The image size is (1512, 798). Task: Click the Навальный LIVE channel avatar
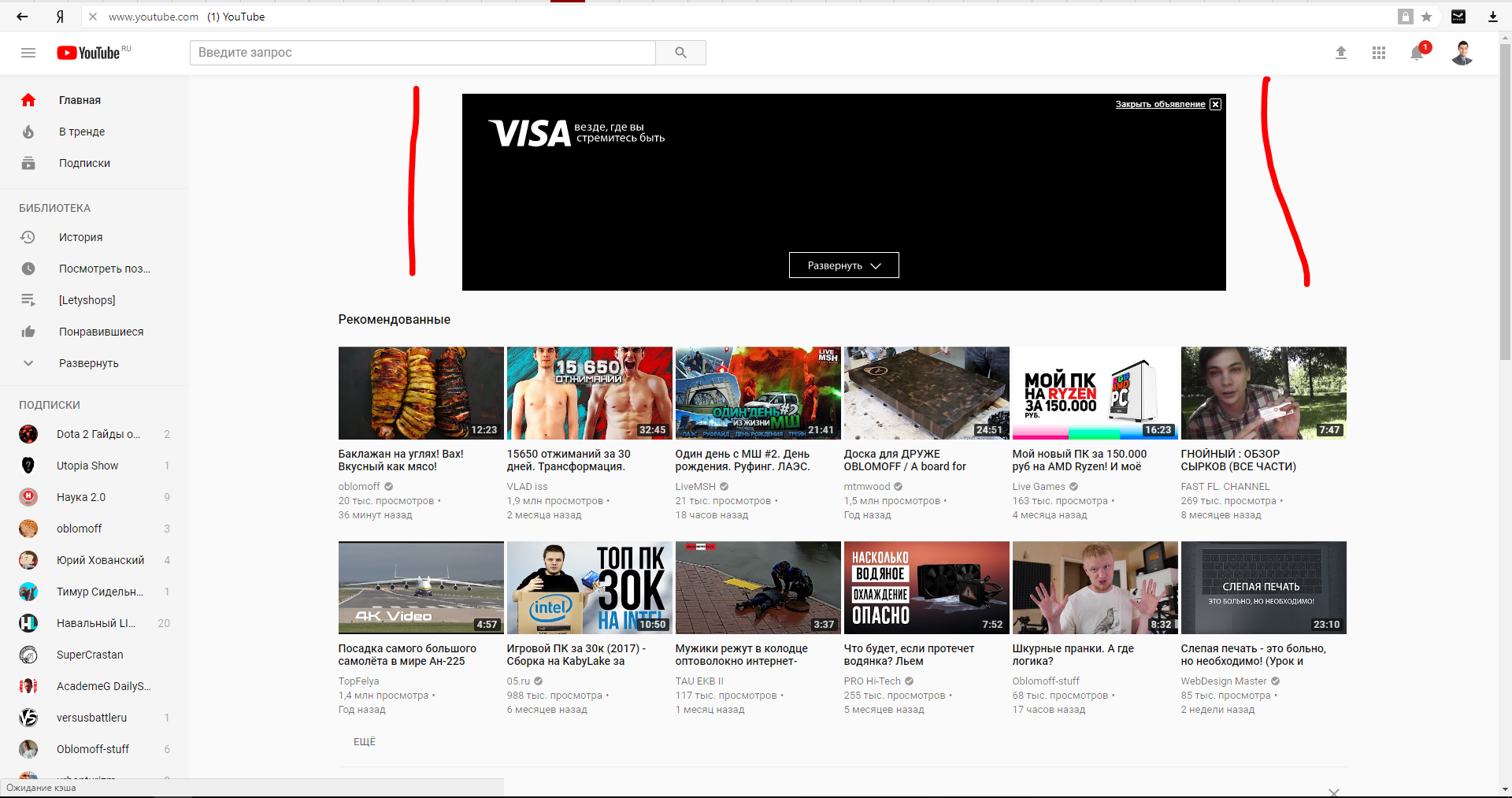(28, 623)
